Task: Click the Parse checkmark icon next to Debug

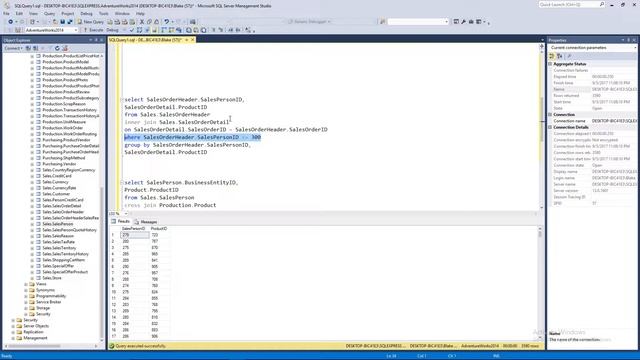Action: coord(131,30)
